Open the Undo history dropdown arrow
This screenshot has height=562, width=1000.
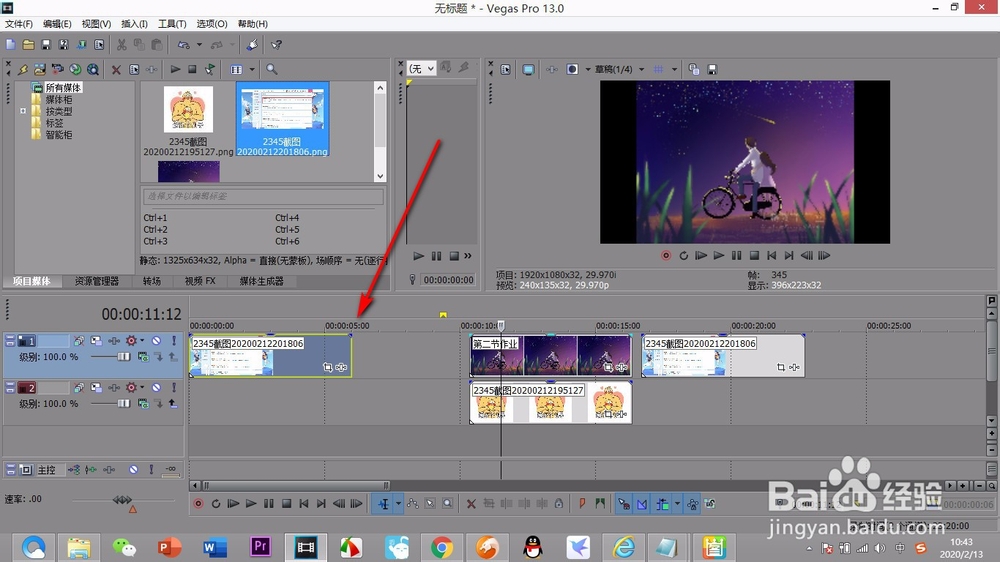tap(199, 45)
